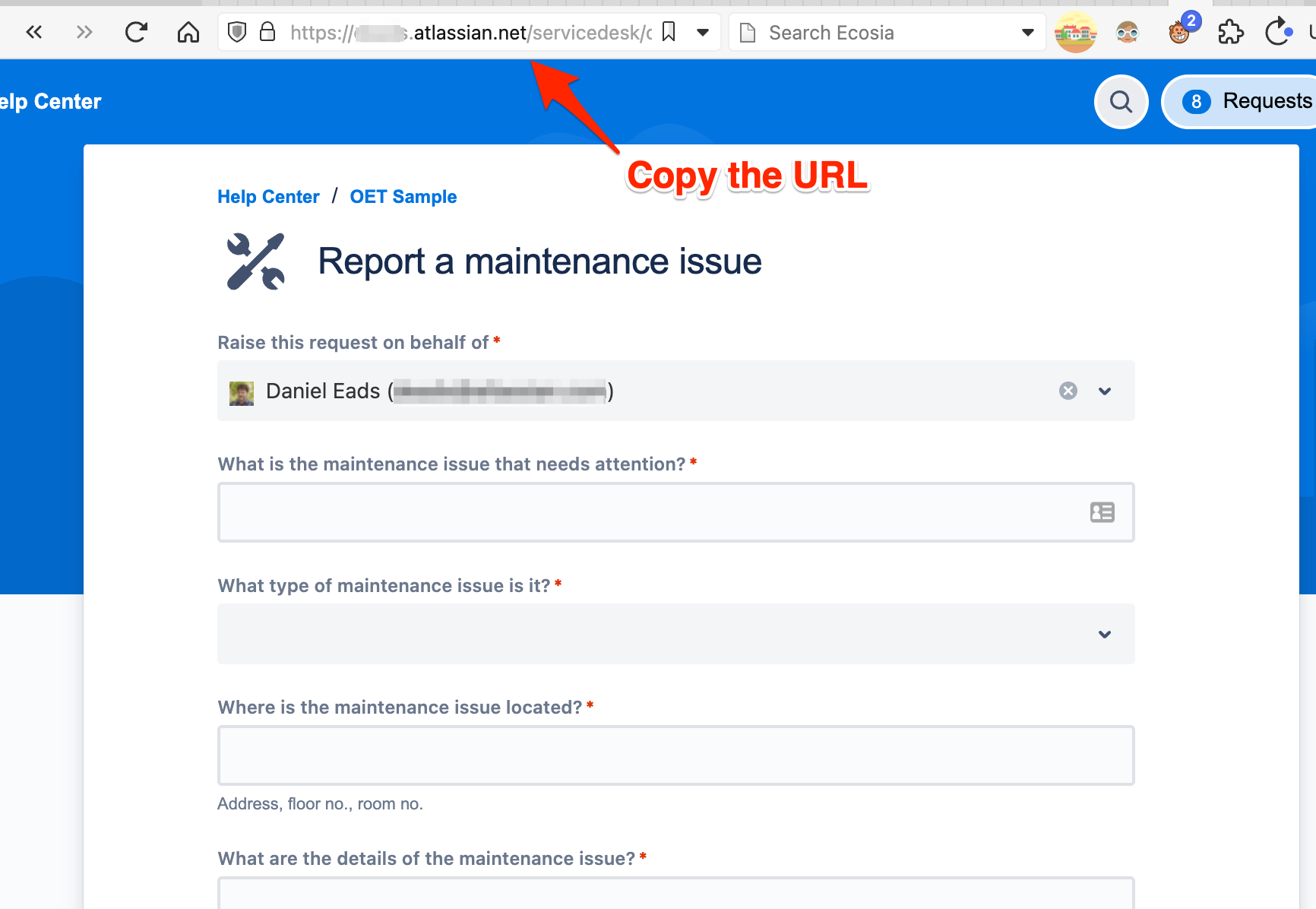Open the extensions puzzle piece icon

click(x=1230, y=32)
